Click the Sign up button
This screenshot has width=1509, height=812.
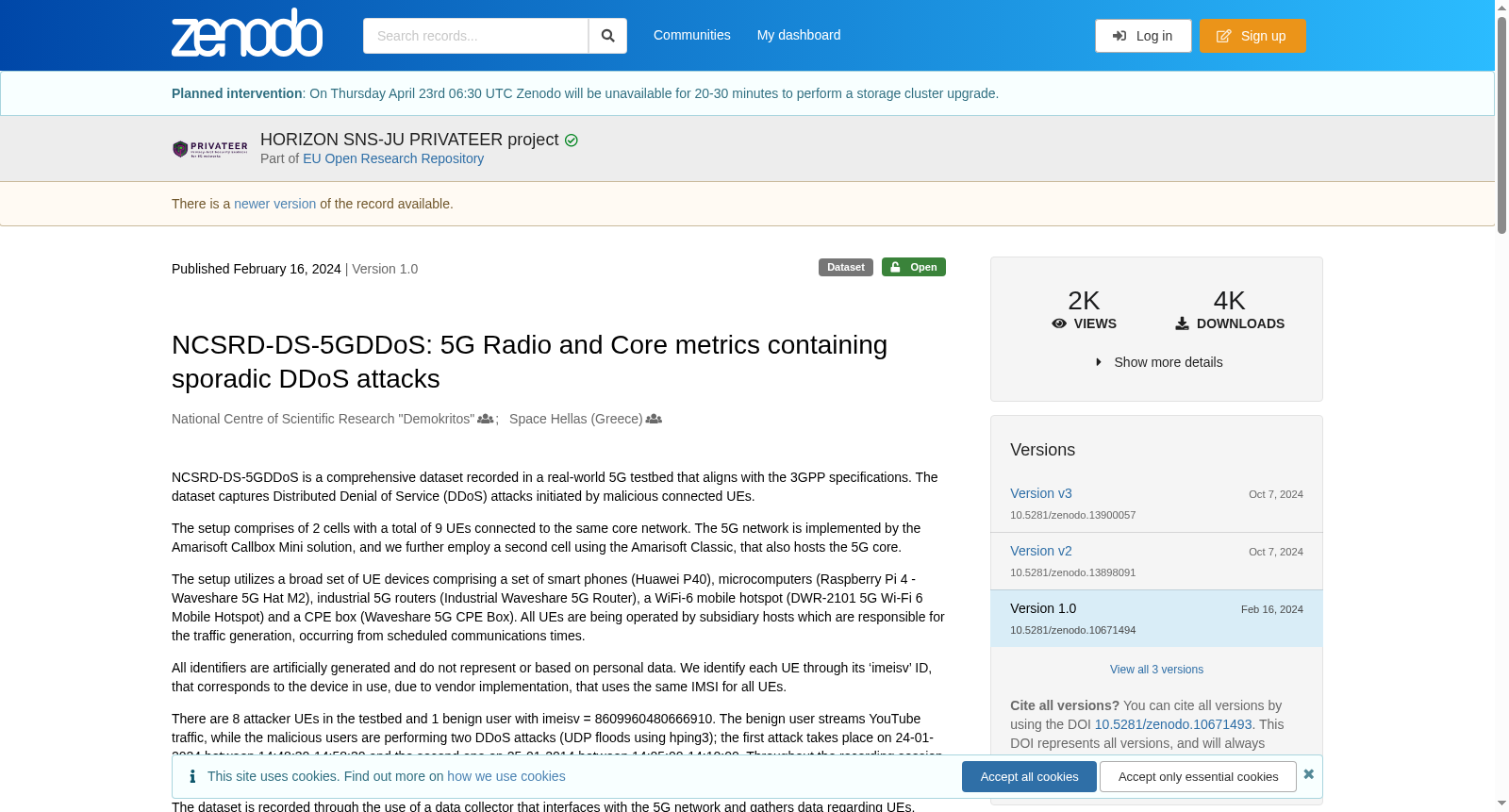(x=1252, y=36)
